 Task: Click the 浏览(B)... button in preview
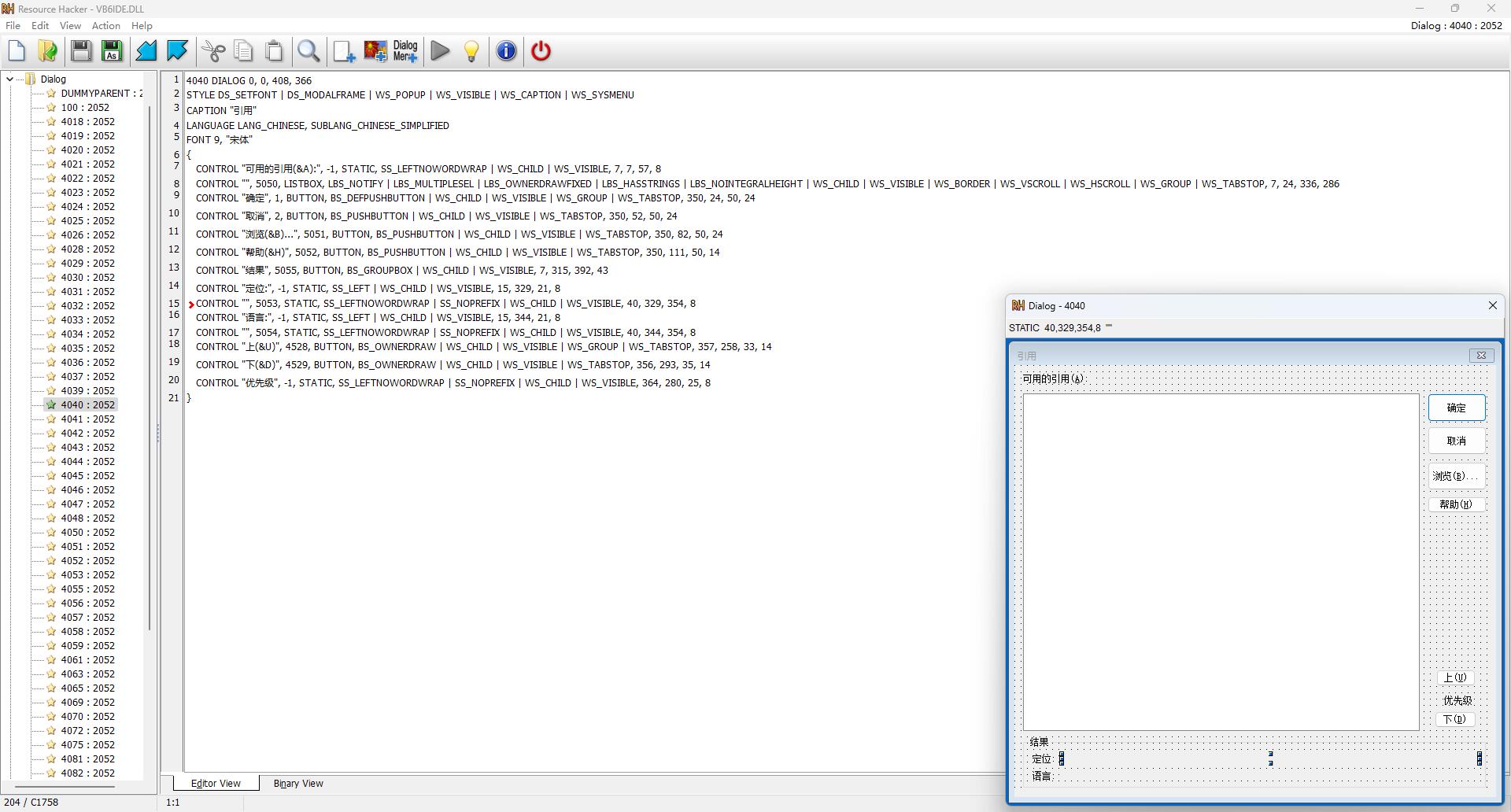tap(1457, 475)
